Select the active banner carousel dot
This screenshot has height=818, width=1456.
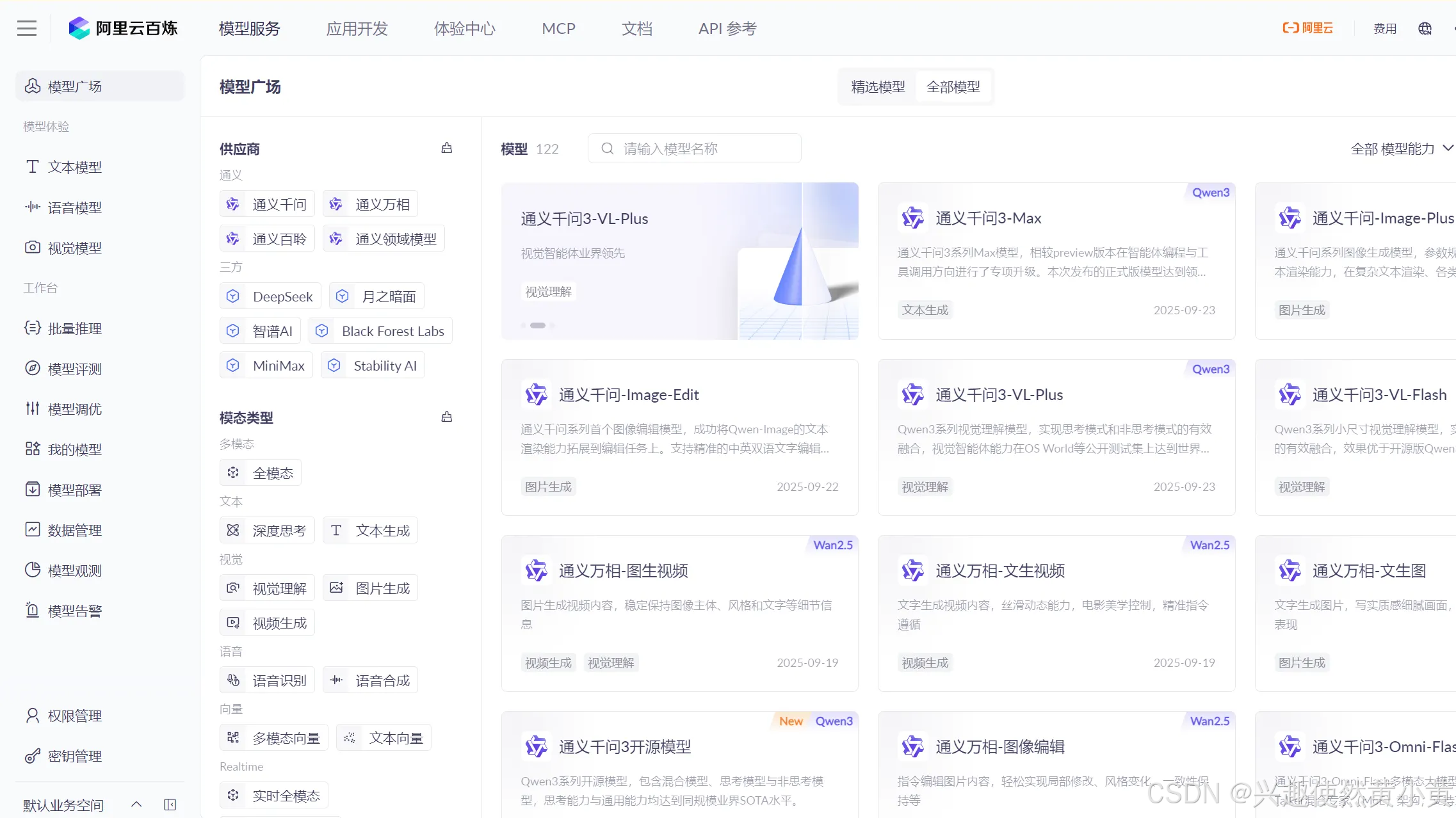tap(538, 325)
